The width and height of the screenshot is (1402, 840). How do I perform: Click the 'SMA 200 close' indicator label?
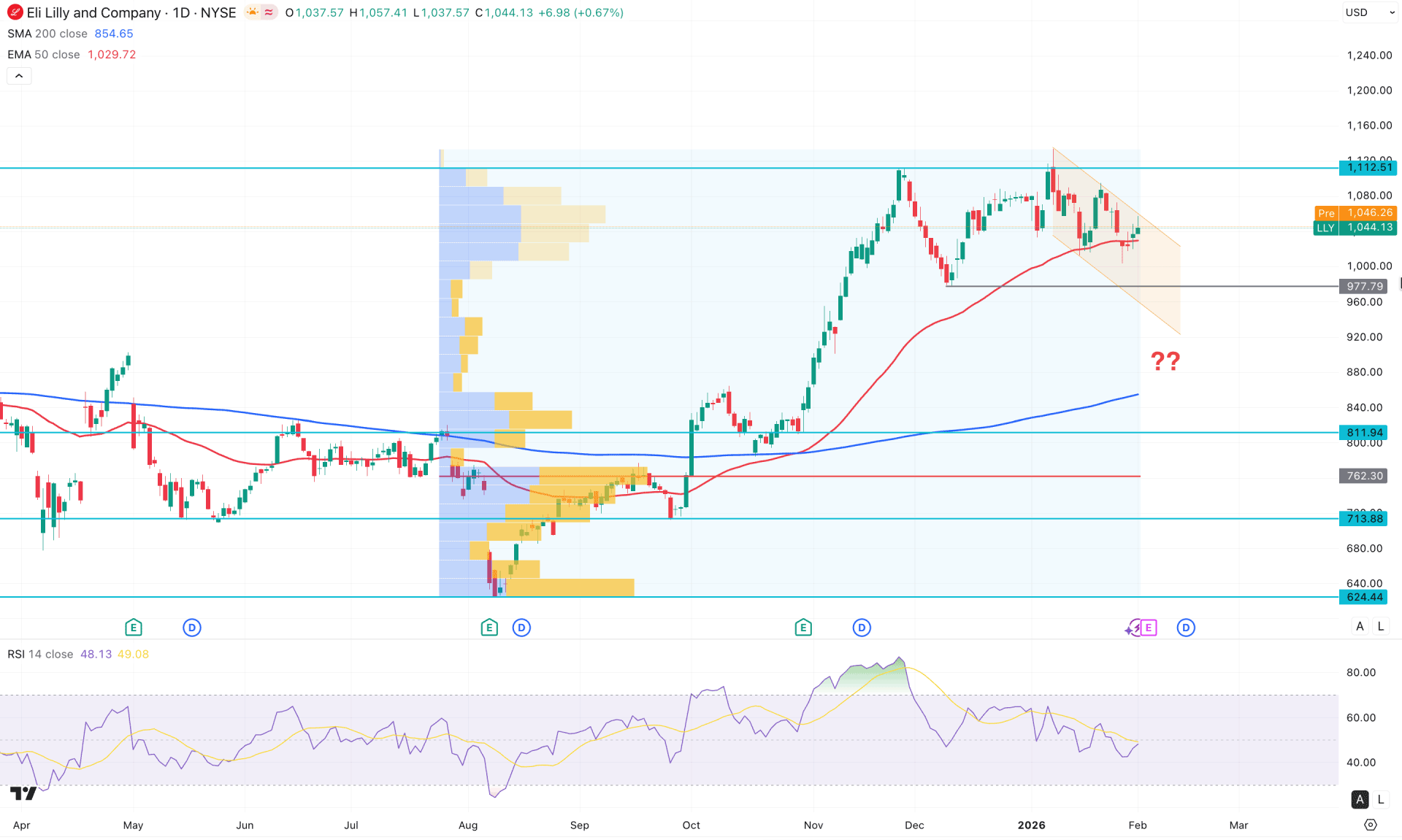point(47,33)
